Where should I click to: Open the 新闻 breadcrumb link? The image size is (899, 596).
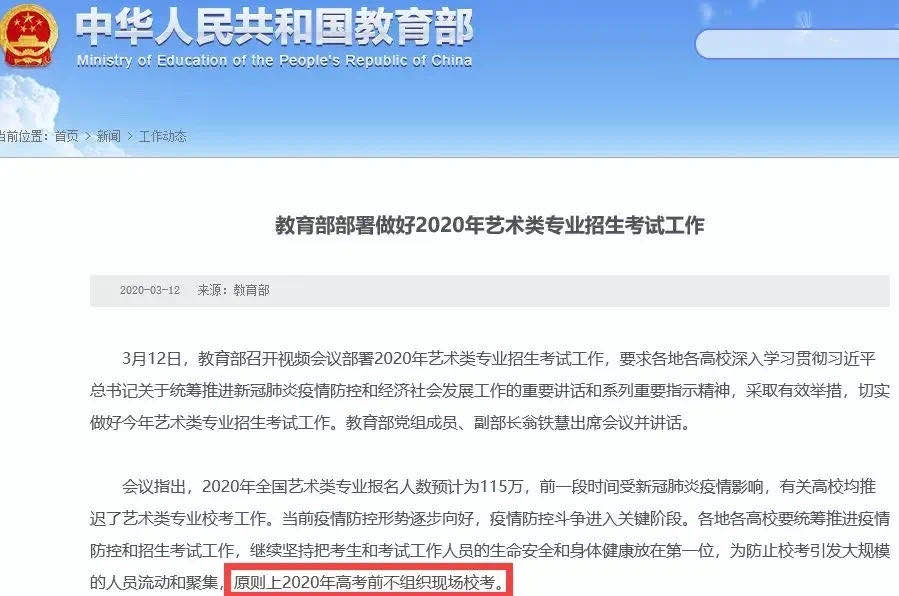click(108, 136)
